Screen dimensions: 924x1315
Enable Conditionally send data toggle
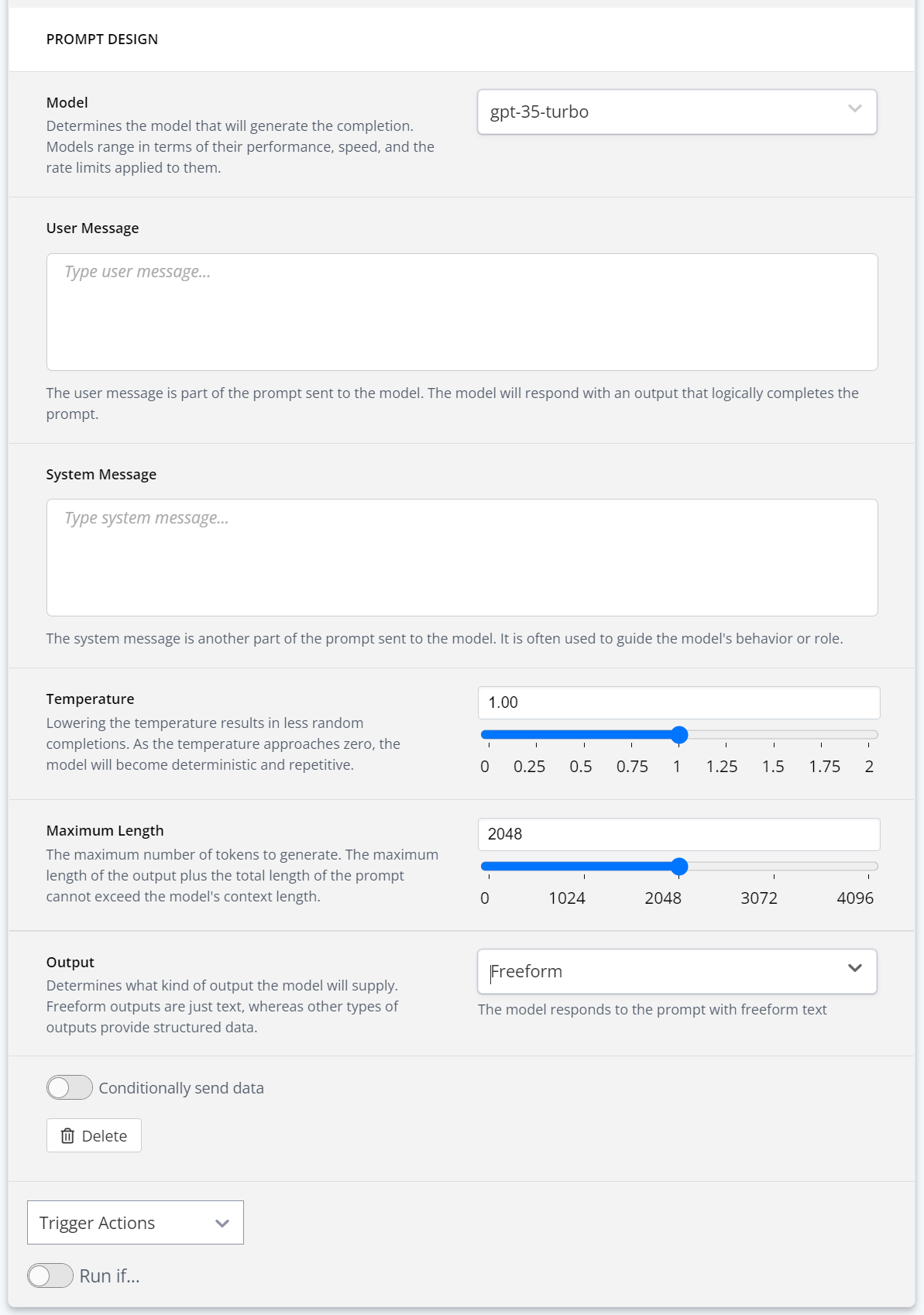pyautogui.click(x=70, y=1088)
